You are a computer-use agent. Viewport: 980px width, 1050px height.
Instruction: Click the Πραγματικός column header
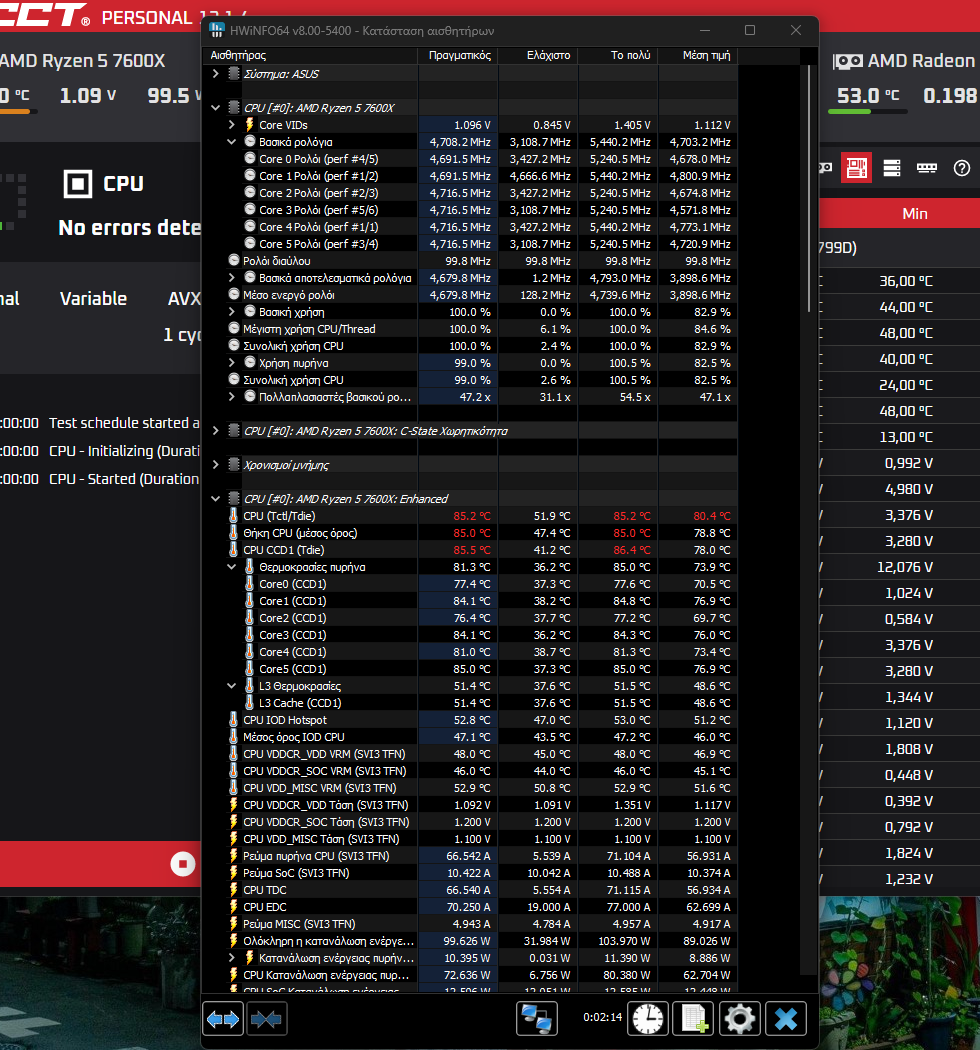(458, 55)
